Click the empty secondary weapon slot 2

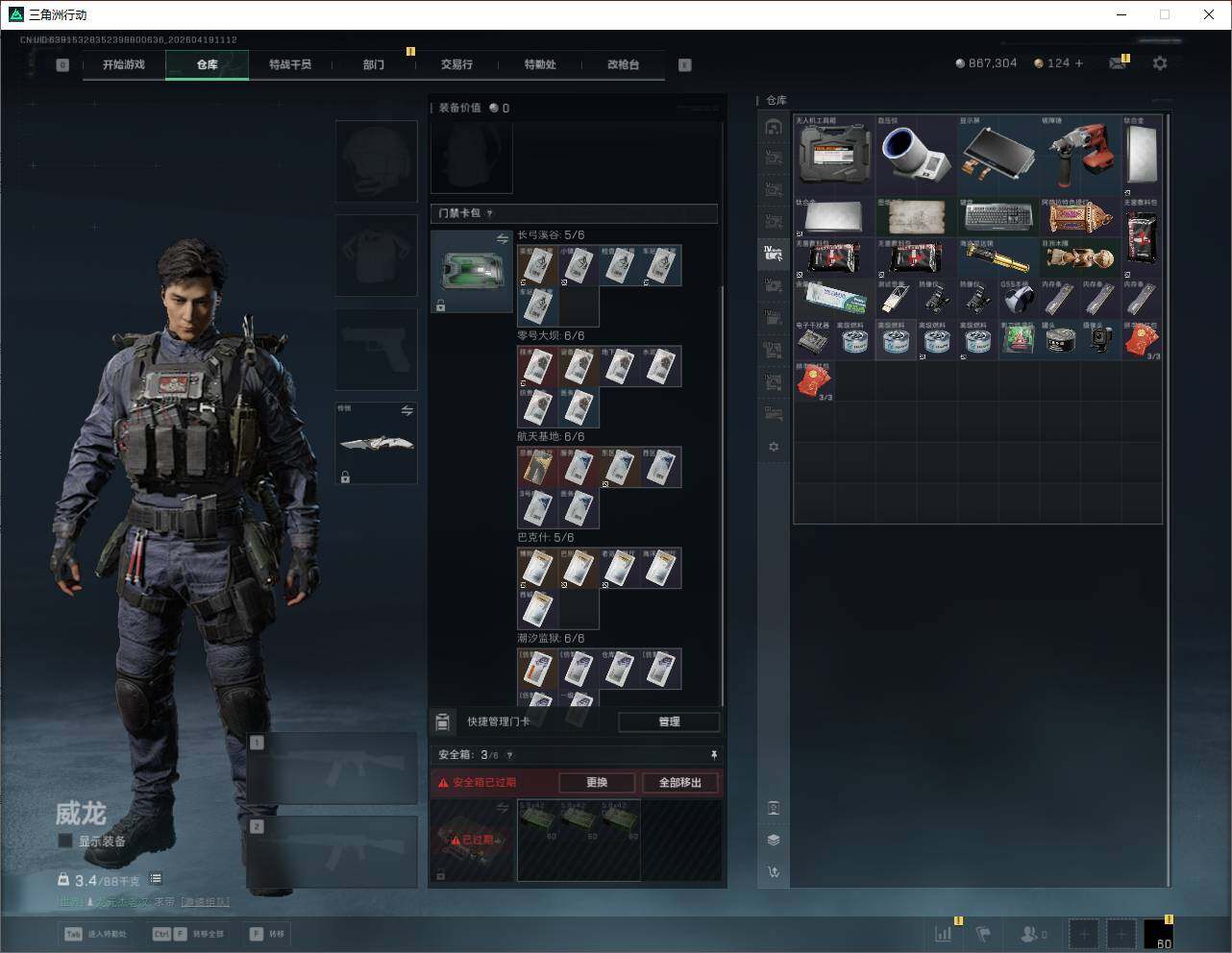click(333, 852)
